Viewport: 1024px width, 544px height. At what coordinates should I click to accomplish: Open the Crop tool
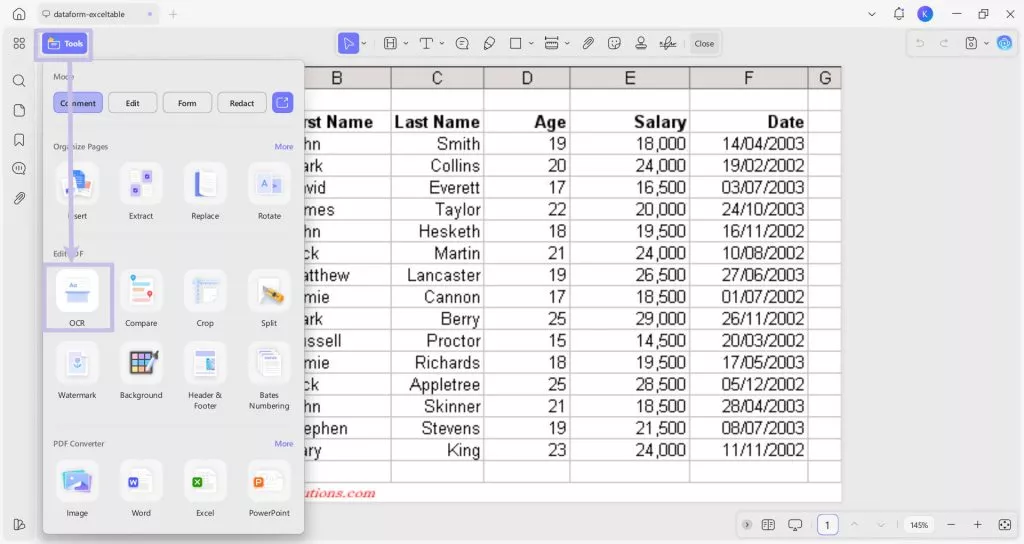click(205, 298)
